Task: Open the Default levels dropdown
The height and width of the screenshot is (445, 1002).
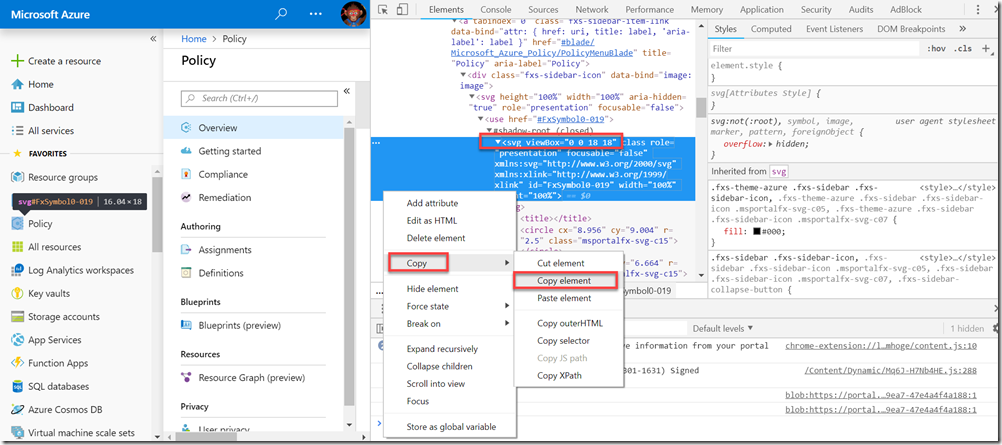Action: point(723,329)
